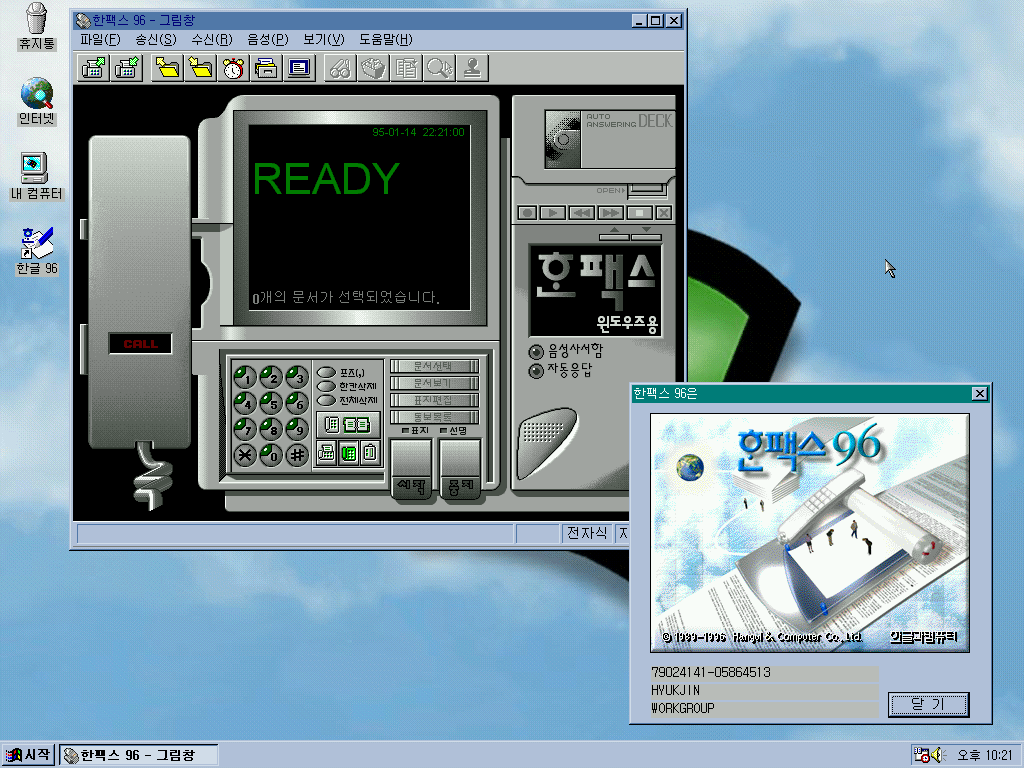Click 닫기 in the 한팩스 96은 dialog
1024x768 pixels.
click(928, 704)
